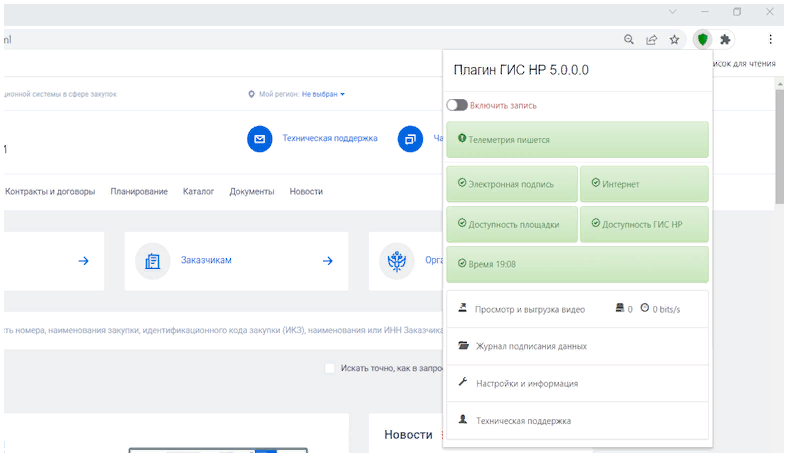
Task: Open Настройки и информация in plugin
Action: pyautogui.click(x=526, y=383)
